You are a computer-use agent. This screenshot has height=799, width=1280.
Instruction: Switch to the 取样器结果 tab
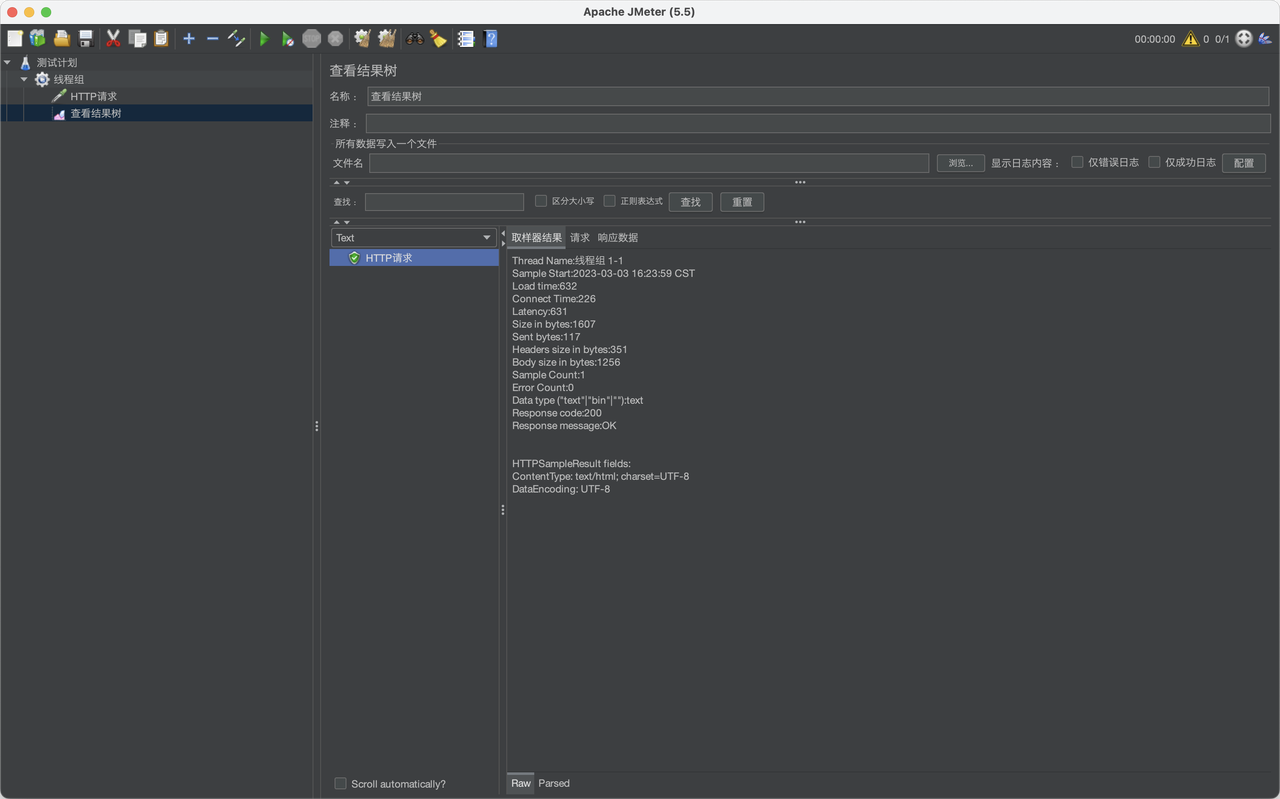point(537,238)
